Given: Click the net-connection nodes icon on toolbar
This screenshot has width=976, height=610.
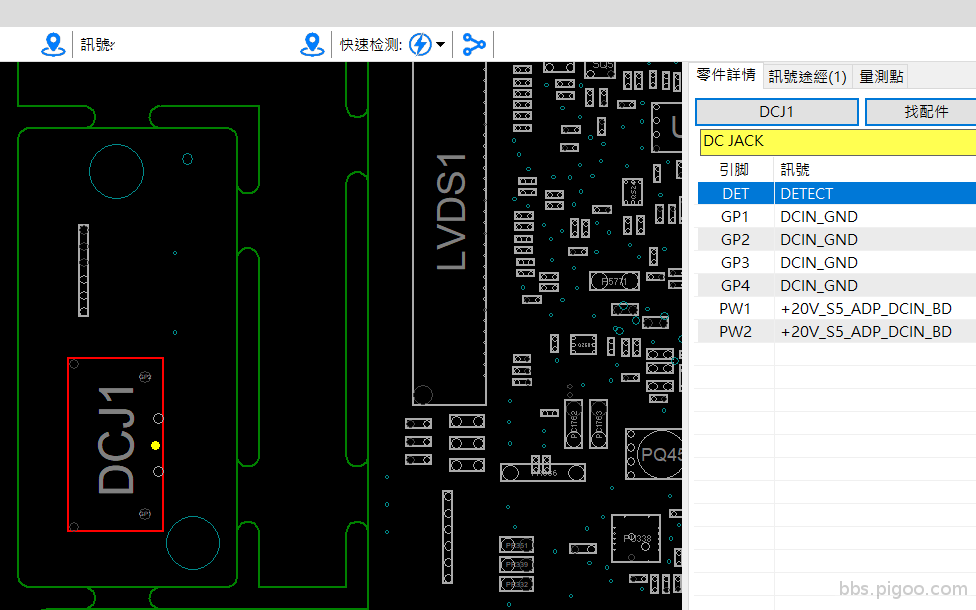Looking at the screenshot, I should coord(474,44).
